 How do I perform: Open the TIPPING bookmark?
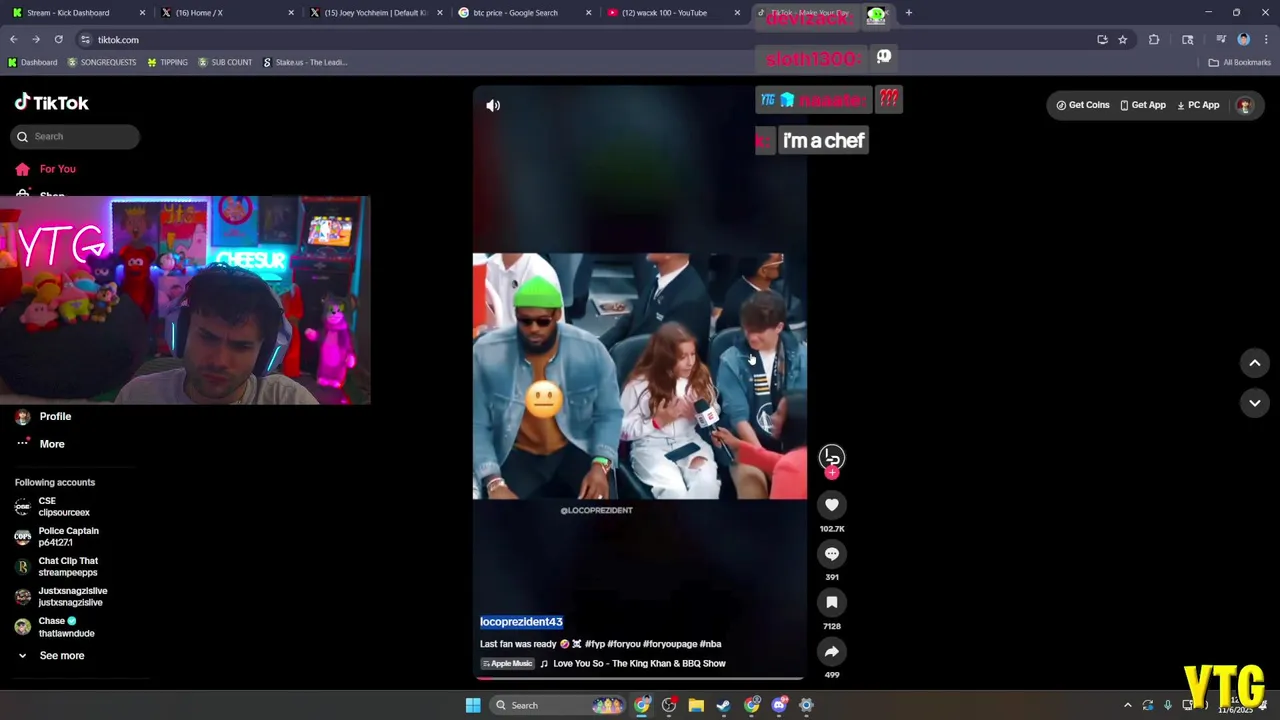click(167, 62)
